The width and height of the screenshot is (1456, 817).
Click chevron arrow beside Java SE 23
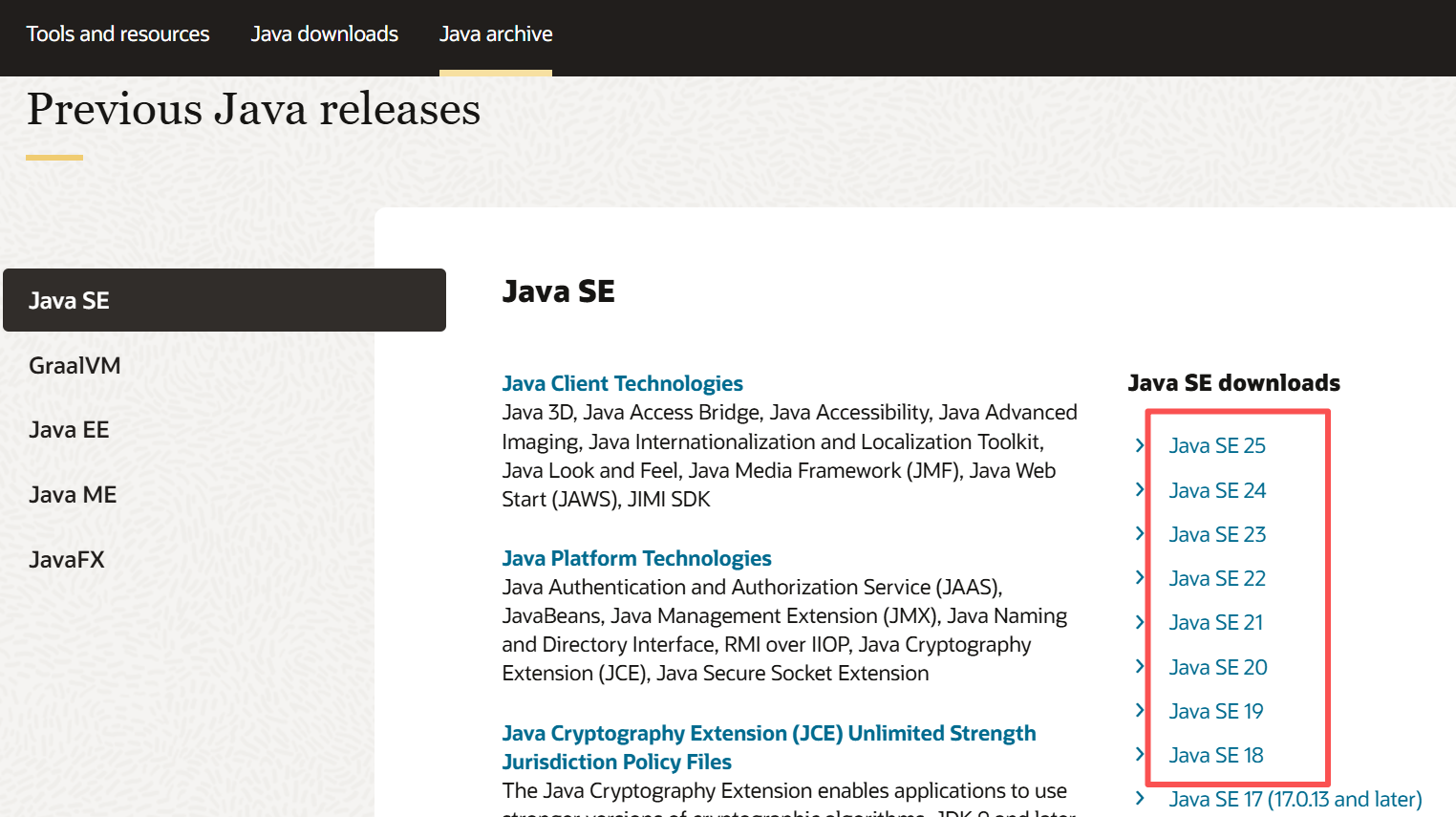tap(1140, 533)
